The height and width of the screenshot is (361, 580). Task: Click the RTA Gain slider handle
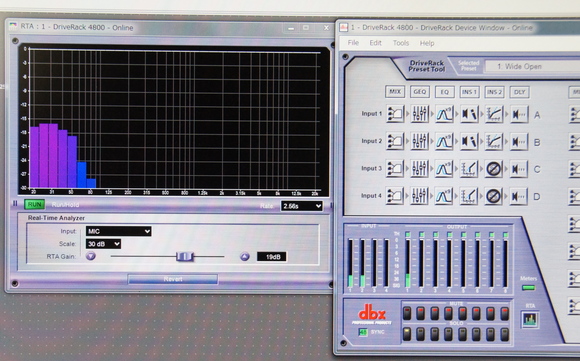click(185, 256)
